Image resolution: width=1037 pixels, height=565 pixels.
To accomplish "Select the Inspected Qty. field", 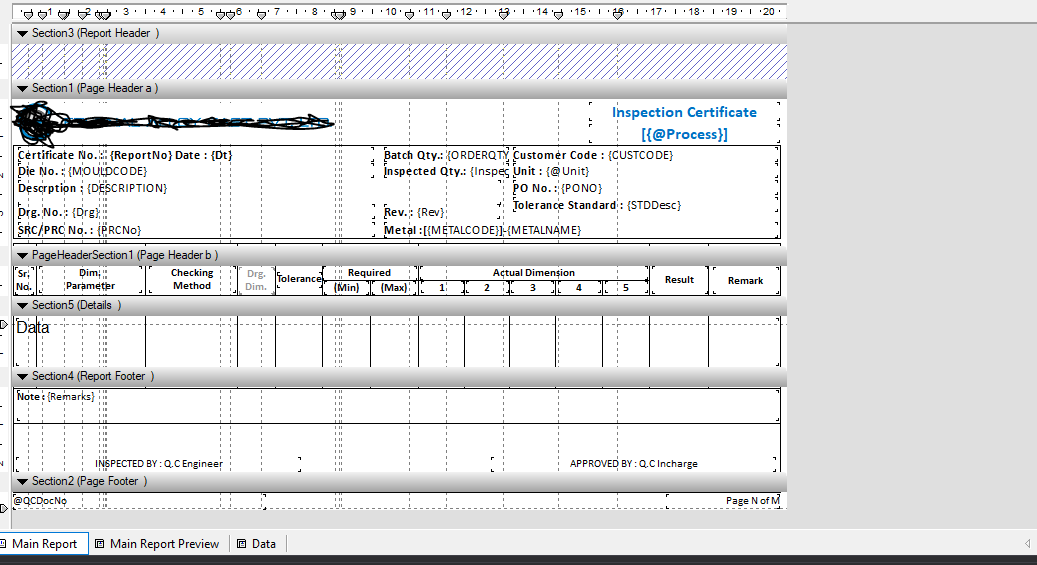I will pos(446,171).
